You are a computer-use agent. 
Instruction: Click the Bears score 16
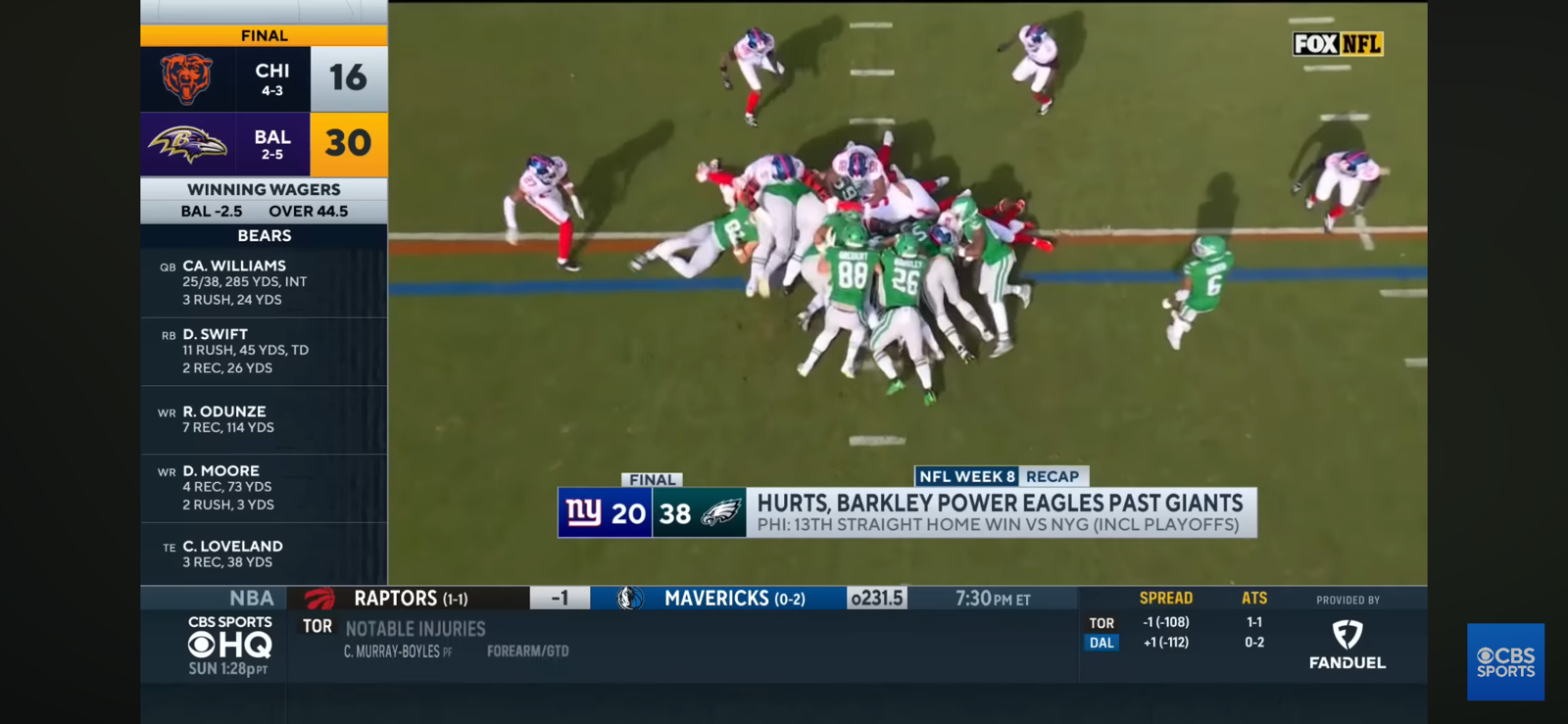click(x=348, y=78)
